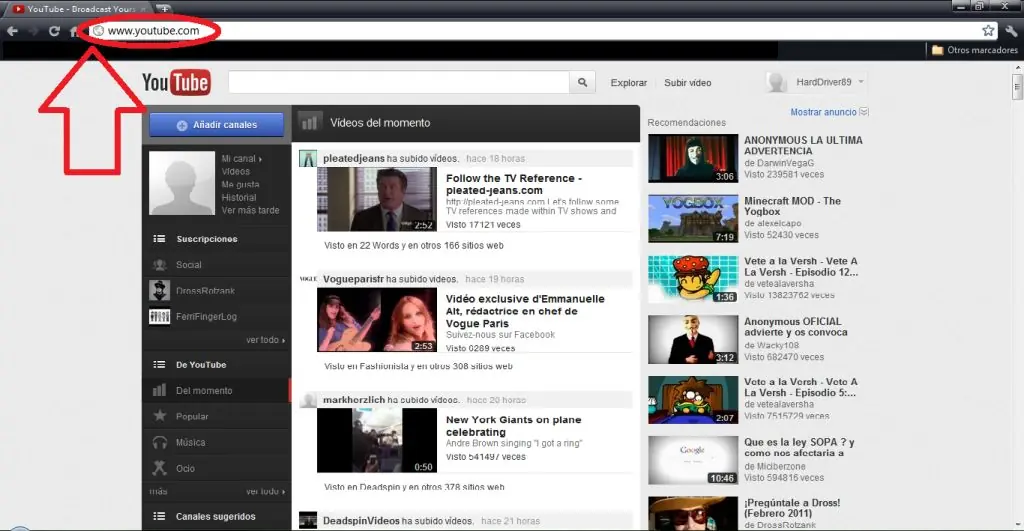Click the Suscripciones list icon
The height and width of the screenshot is (531, 1024).
(x=159, y=239)
